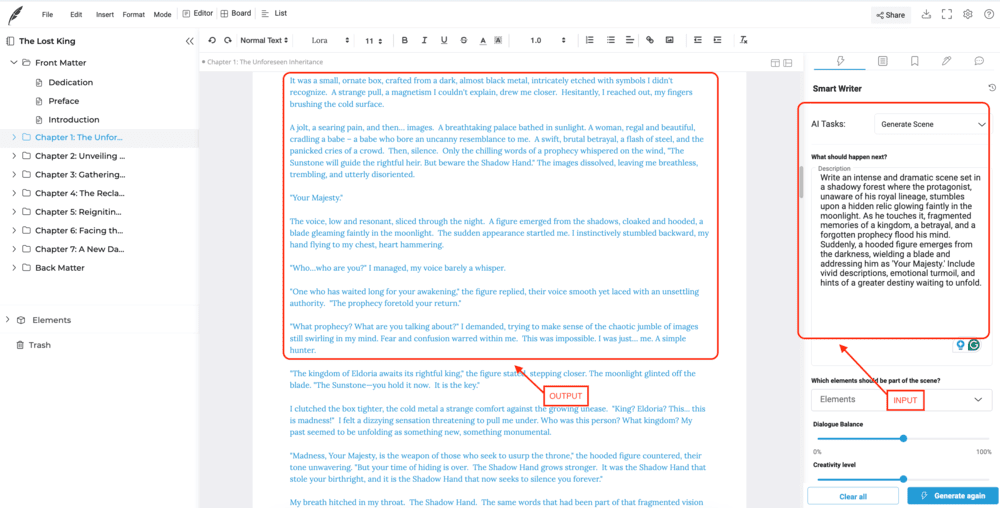Clear text formatting

744,40
